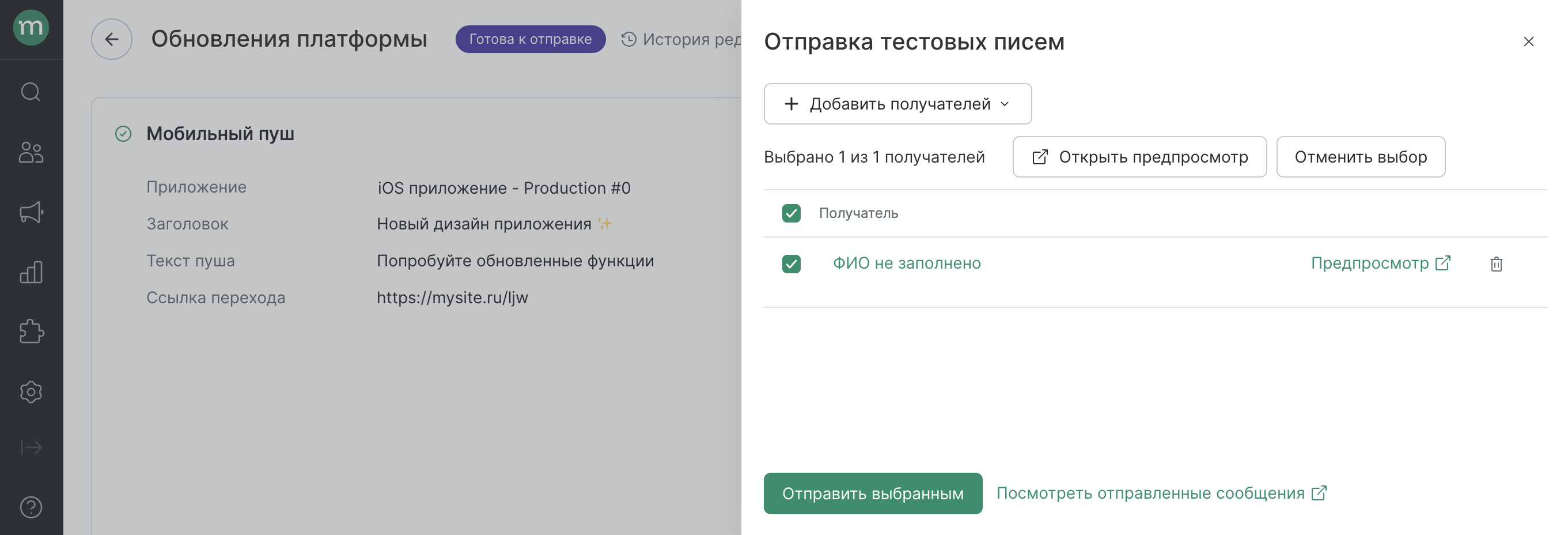Viewport: 1568px width, 535px height.
Task: Click the Заголовок field label
Action: [x=187, y=224]
